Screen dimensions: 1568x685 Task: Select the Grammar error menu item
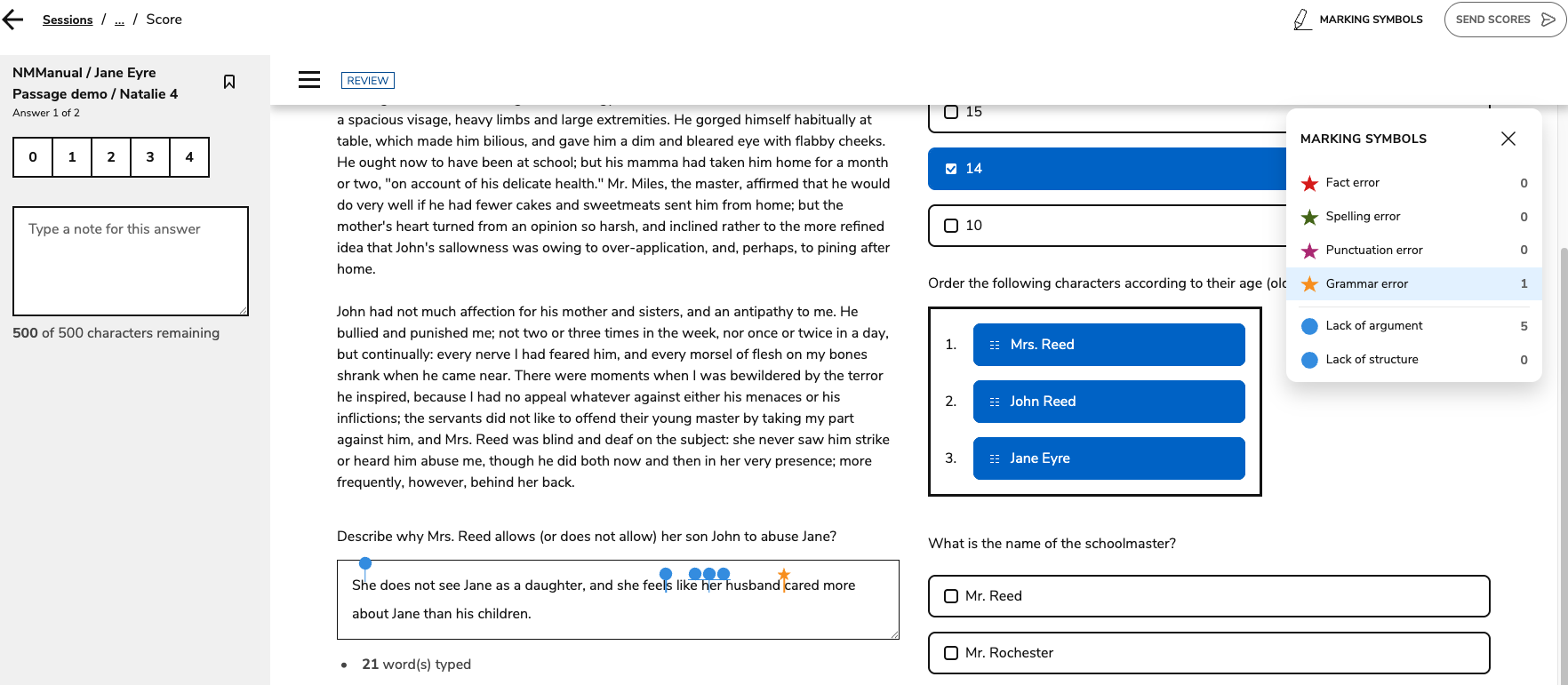[1366, 284]
